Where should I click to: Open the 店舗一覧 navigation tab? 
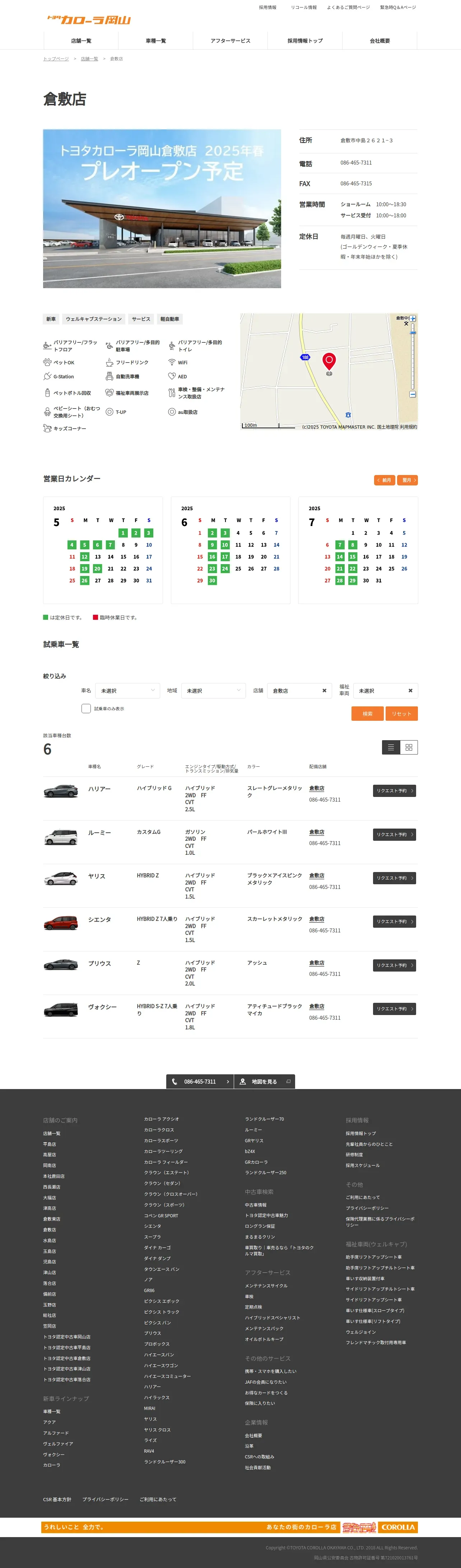coord(81,41)
